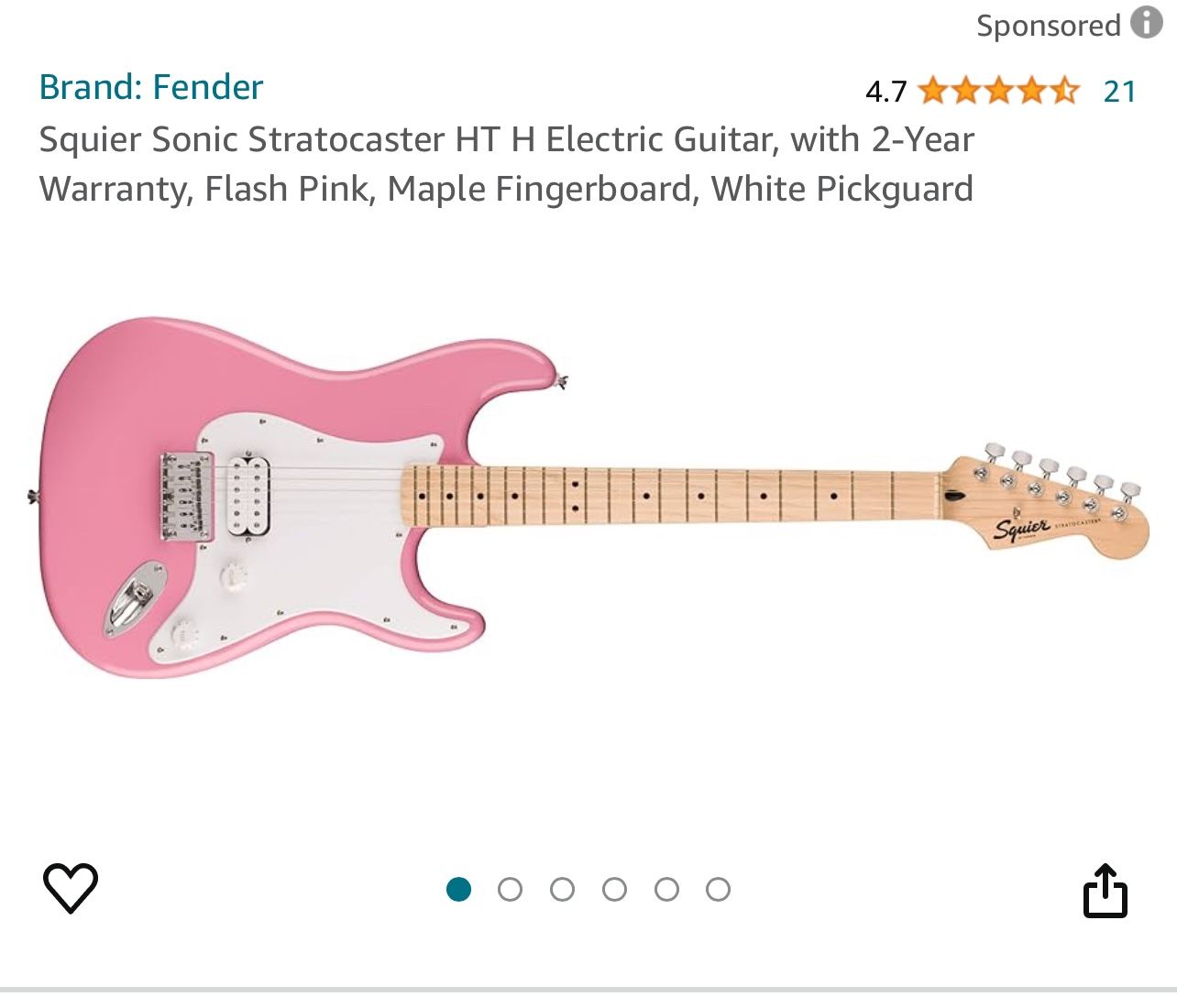Go to the fifth image dot
Screen dimensions: 1177x1008
pos(667,889)
